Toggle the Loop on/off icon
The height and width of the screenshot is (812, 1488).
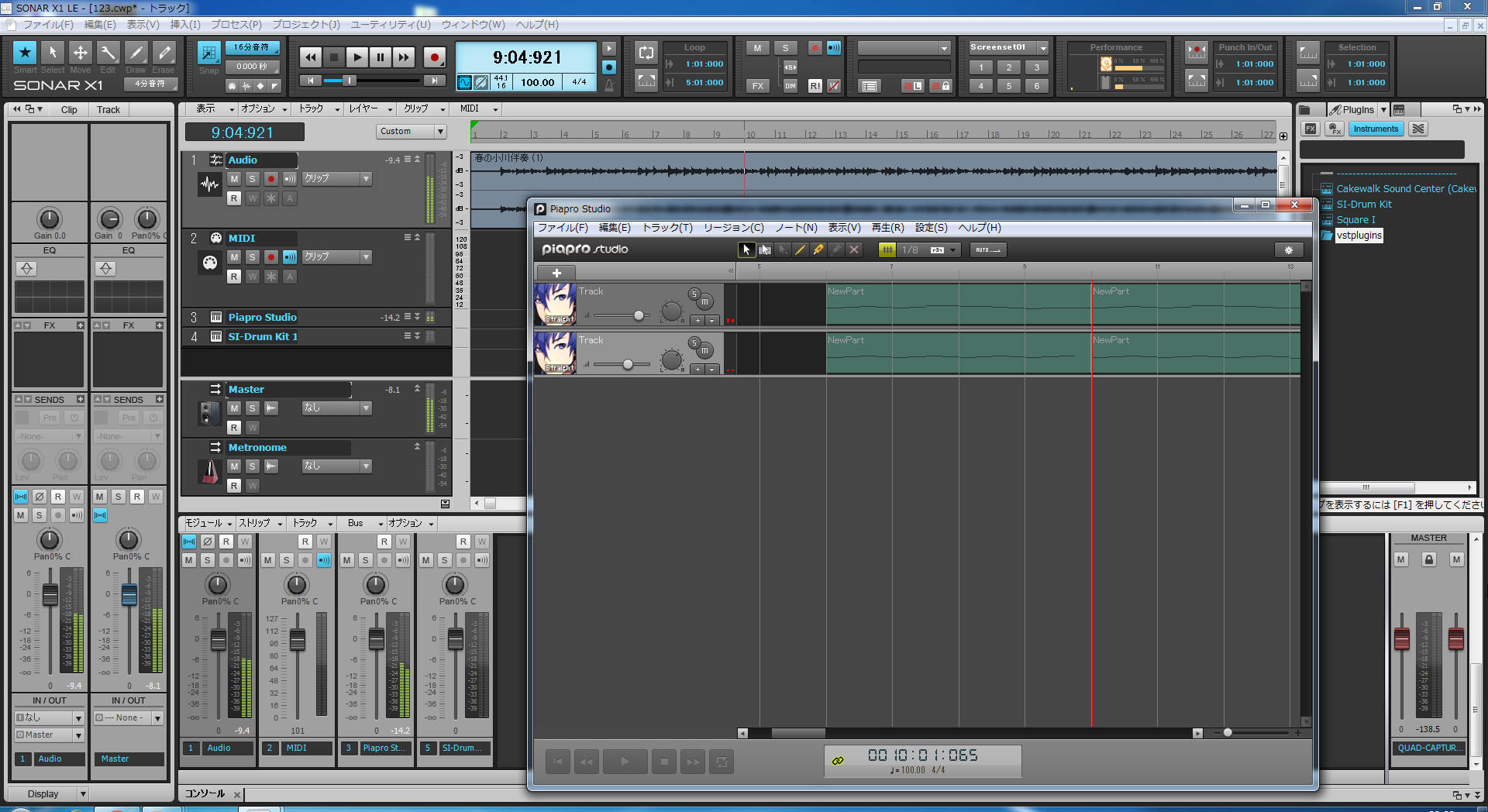coord(646,53)
